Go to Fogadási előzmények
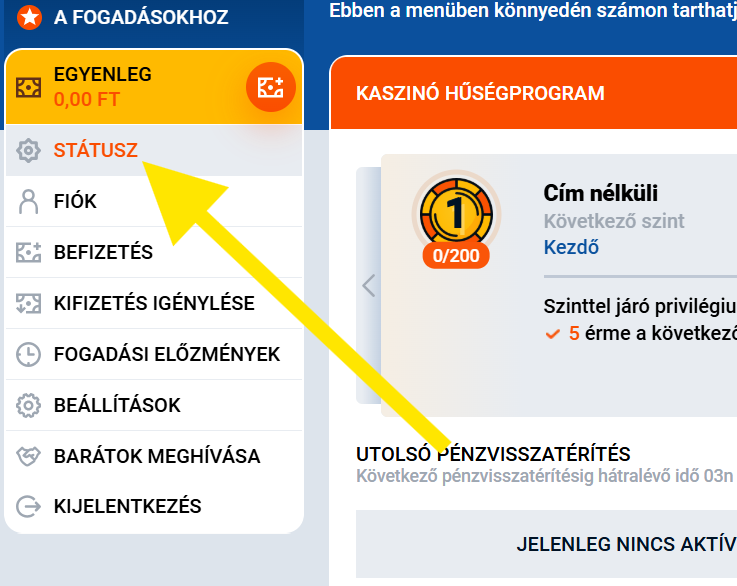Image resolution: width=737 pixels, height=586 pixels. pos(166,354)
